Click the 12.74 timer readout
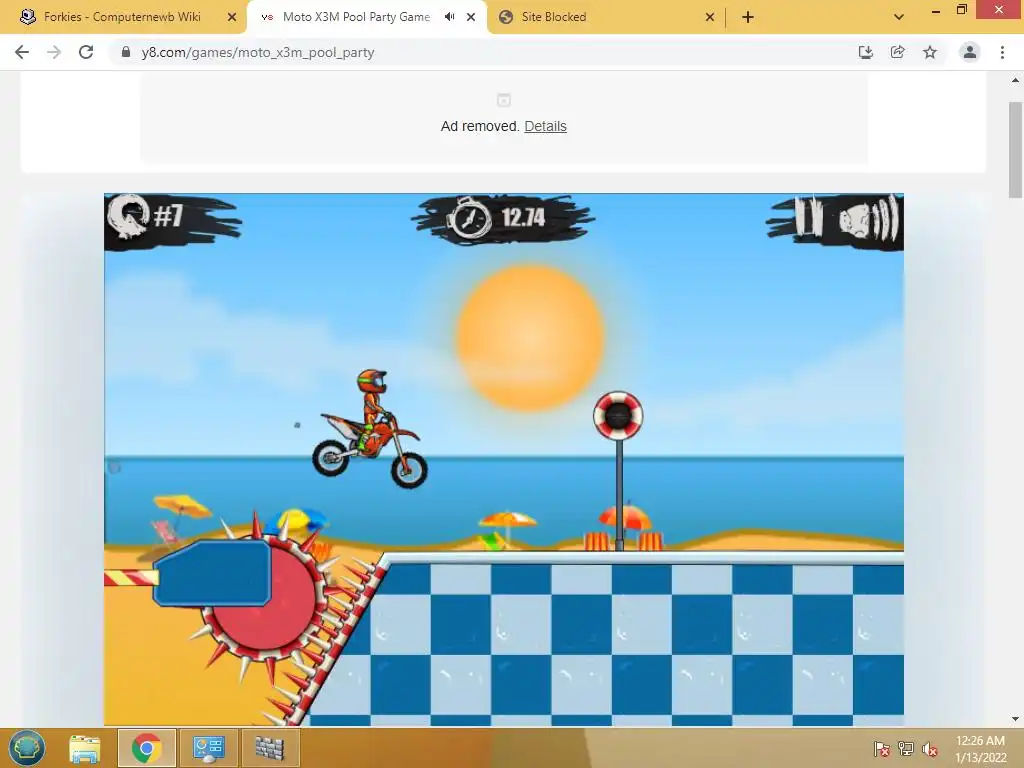 [523, 217]
